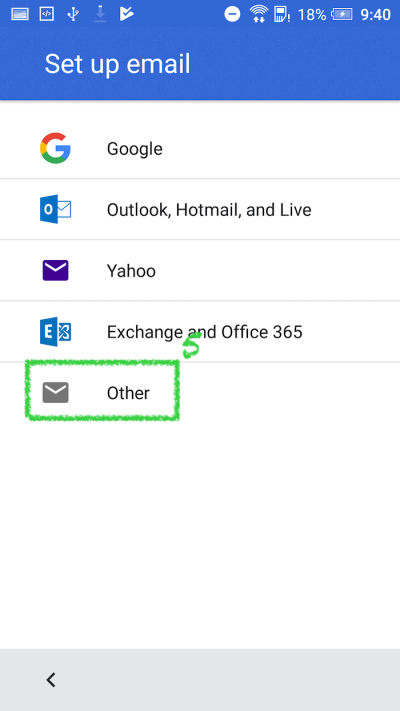
Task: Tap the gray Other envelope icon
Action: point(55,393)
